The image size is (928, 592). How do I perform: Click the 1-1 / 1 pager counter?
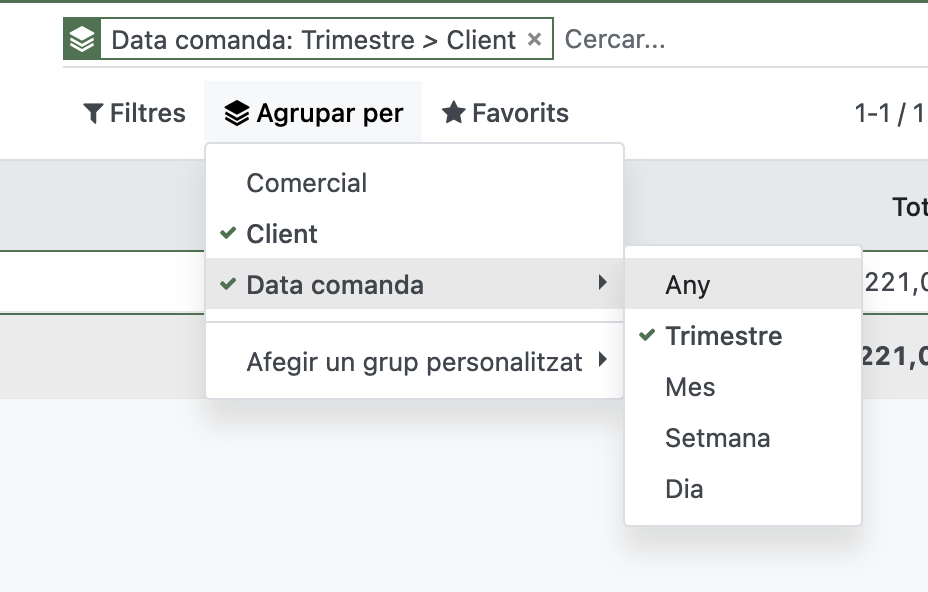888,113
